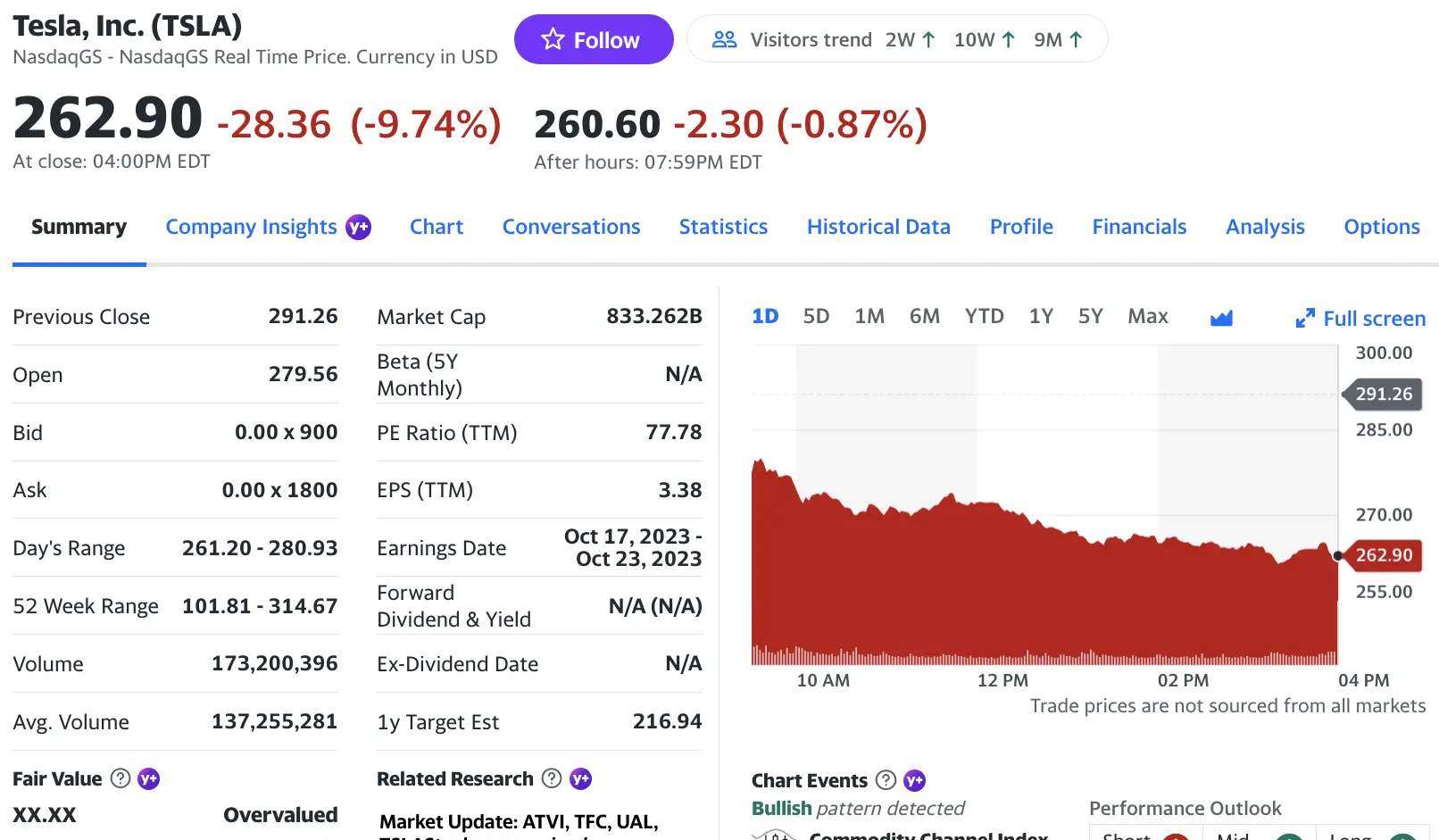The width and height of the screenshot is (1439, 840).
Task: Select the 1M chart range
Action: 869,316
